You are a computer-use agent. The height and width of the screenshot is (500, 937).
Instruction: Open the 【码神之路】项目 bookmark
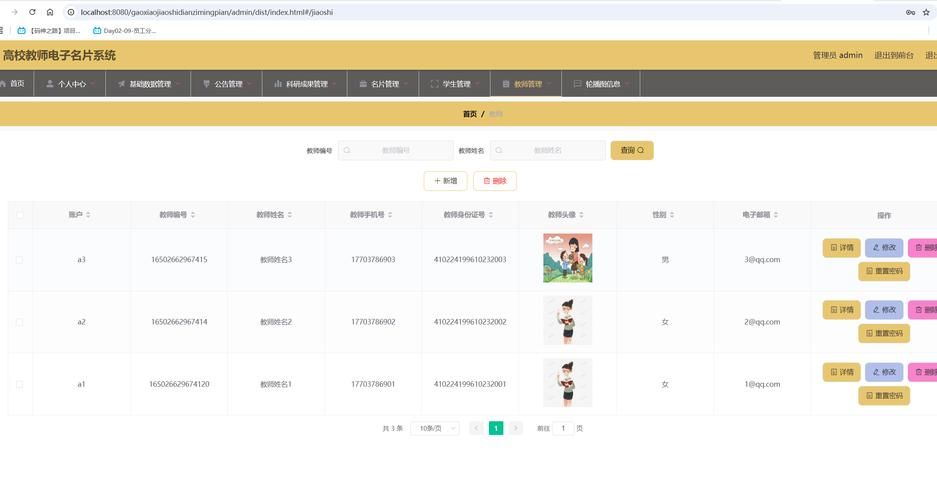point(48,30)
